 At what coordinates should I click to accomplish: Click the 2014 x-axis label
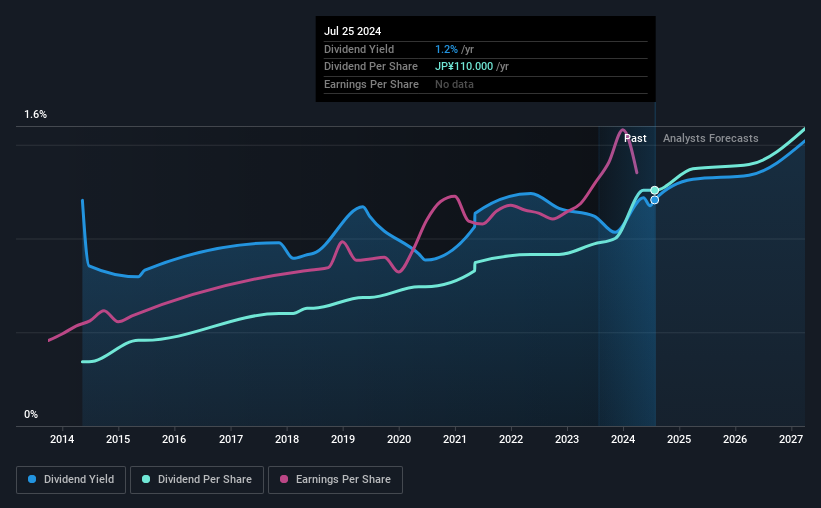tap(62, 439)
